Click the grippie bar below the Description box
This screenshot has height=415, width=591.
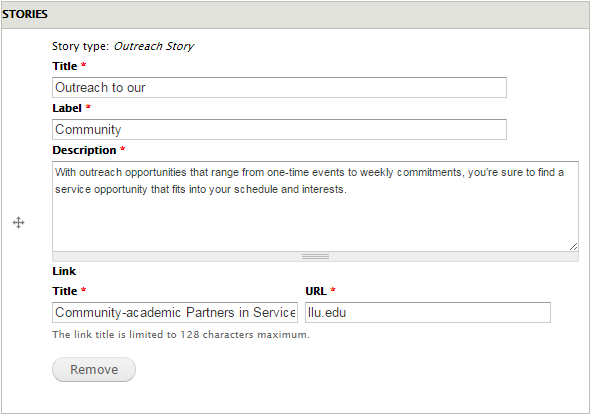[315, 257]
